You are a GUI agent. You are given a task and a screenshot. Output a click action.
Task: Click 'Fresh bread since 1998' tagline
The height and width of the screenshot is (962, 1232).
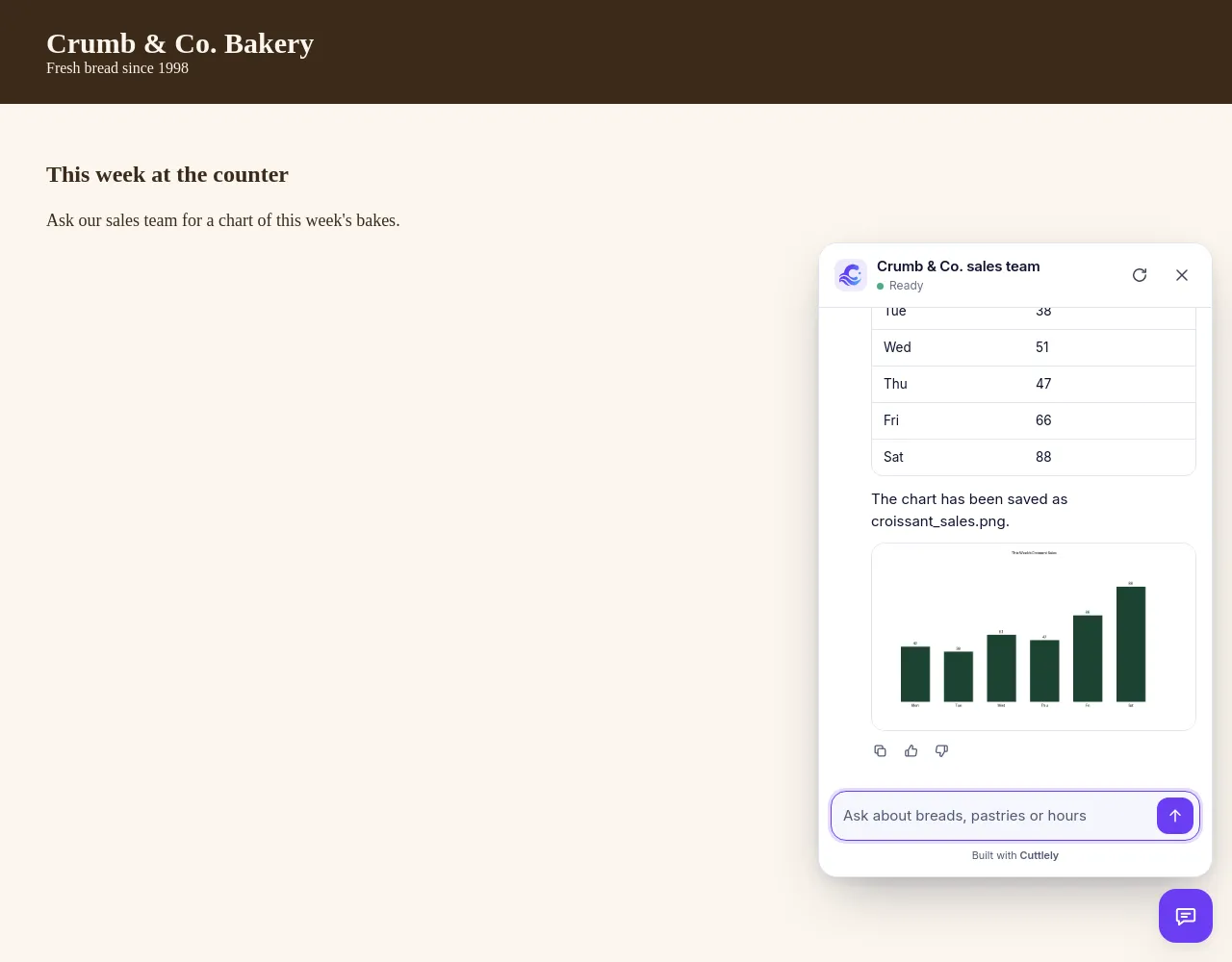117,68
